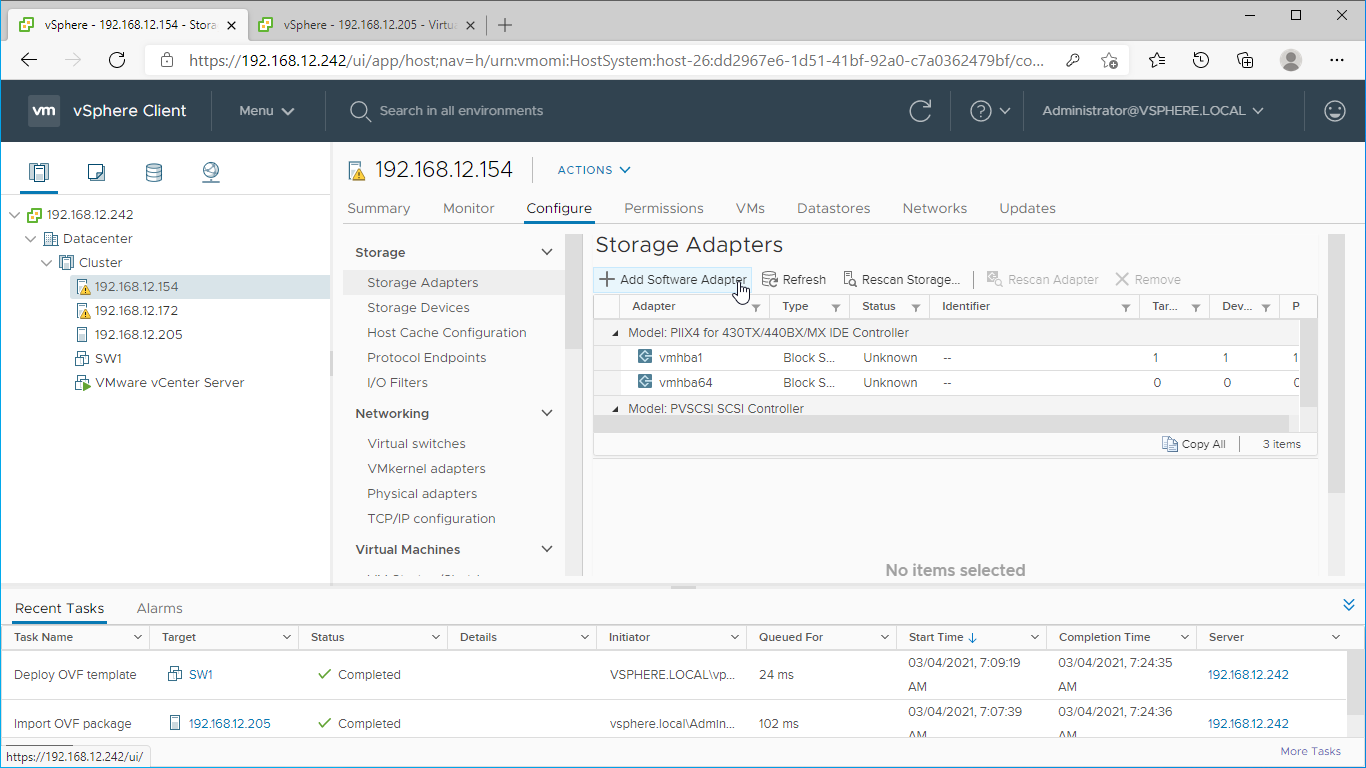Viewport: 1366px width, 768px height.
Task: Click the saved password key icon
Action: pyautogui.click(x=1073, y=60)
